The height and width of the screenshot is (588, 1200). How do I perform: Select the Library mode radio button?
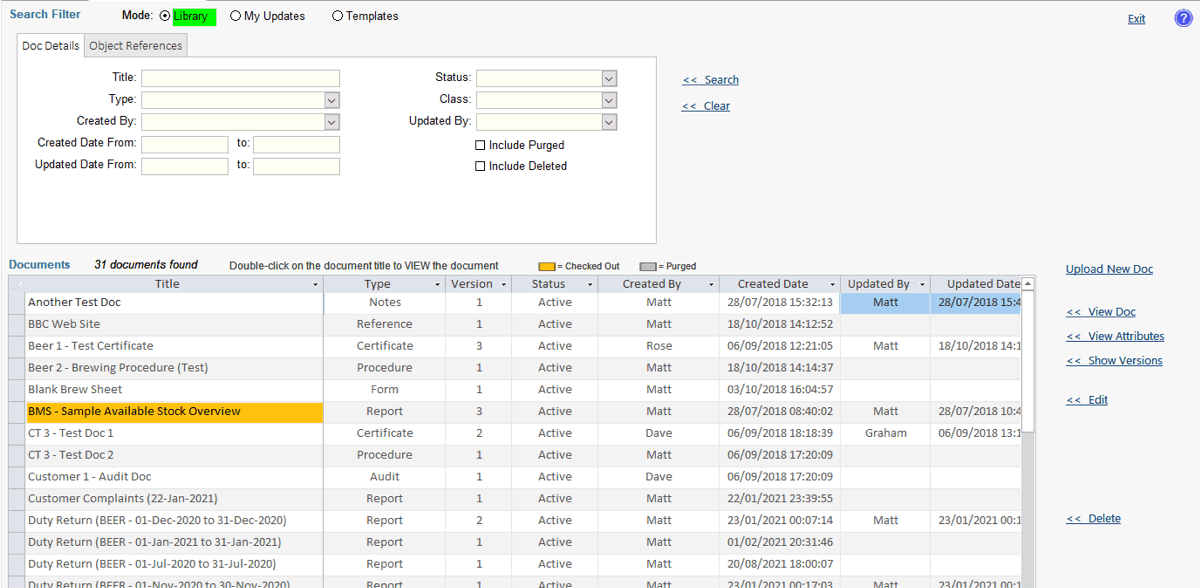click(x=165, y=16)
